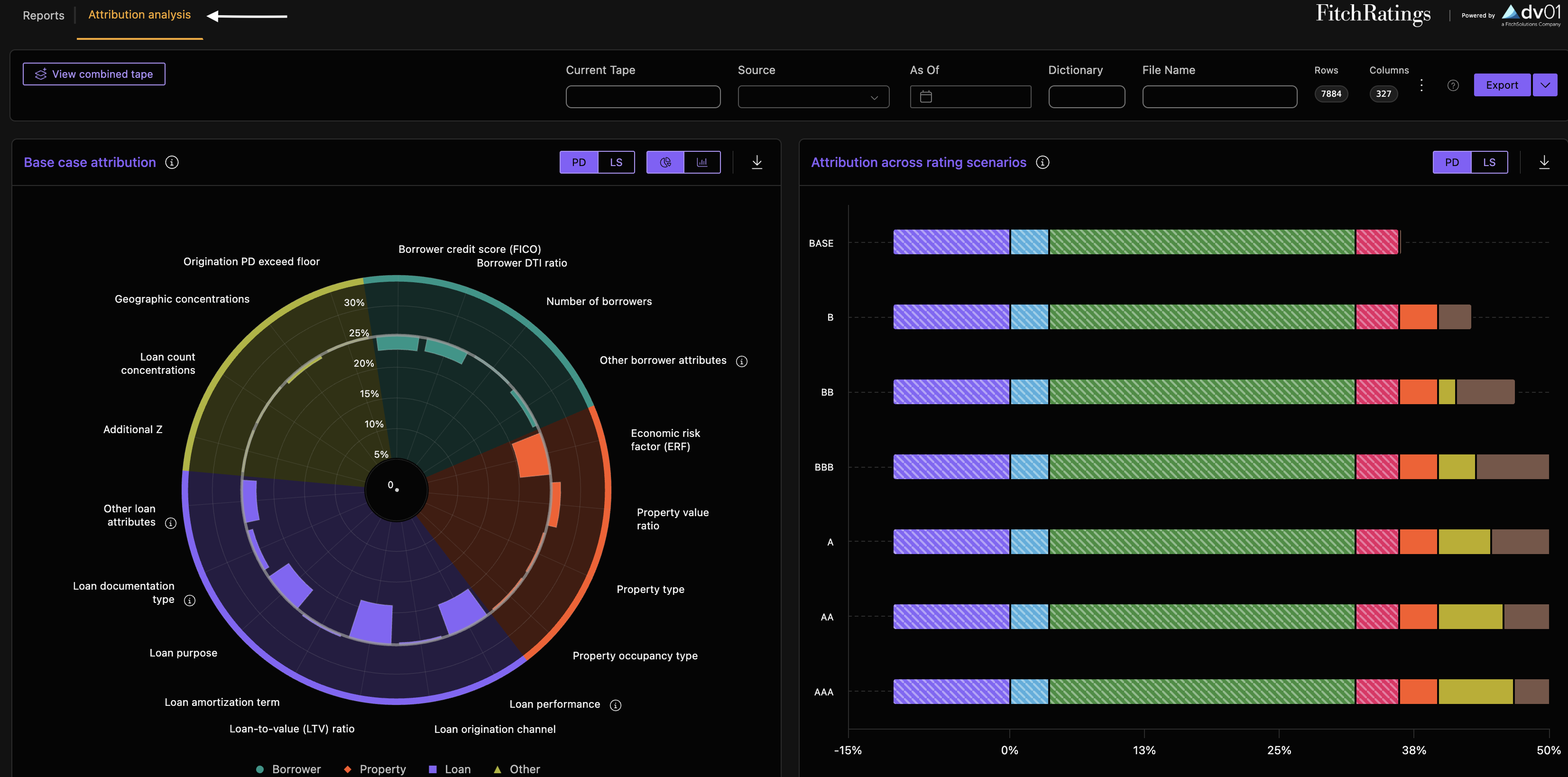This screenshot has width=1568, height=777.
Task: Click the Base case attribution info icon
Action: (172, 163)
